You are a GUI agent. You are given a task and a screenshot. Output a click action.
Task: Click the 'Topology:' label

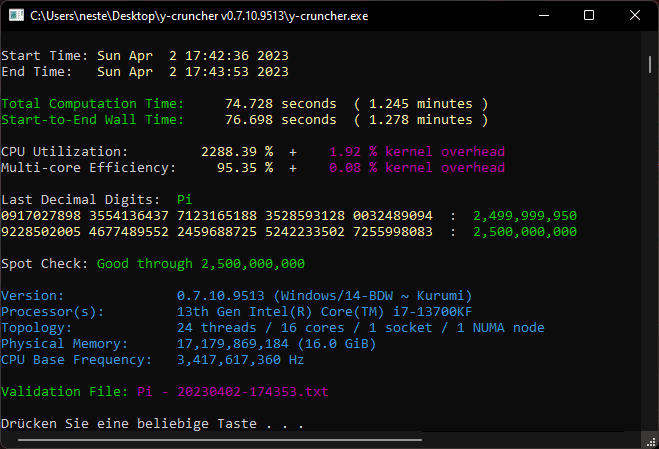tap(37, 328)
